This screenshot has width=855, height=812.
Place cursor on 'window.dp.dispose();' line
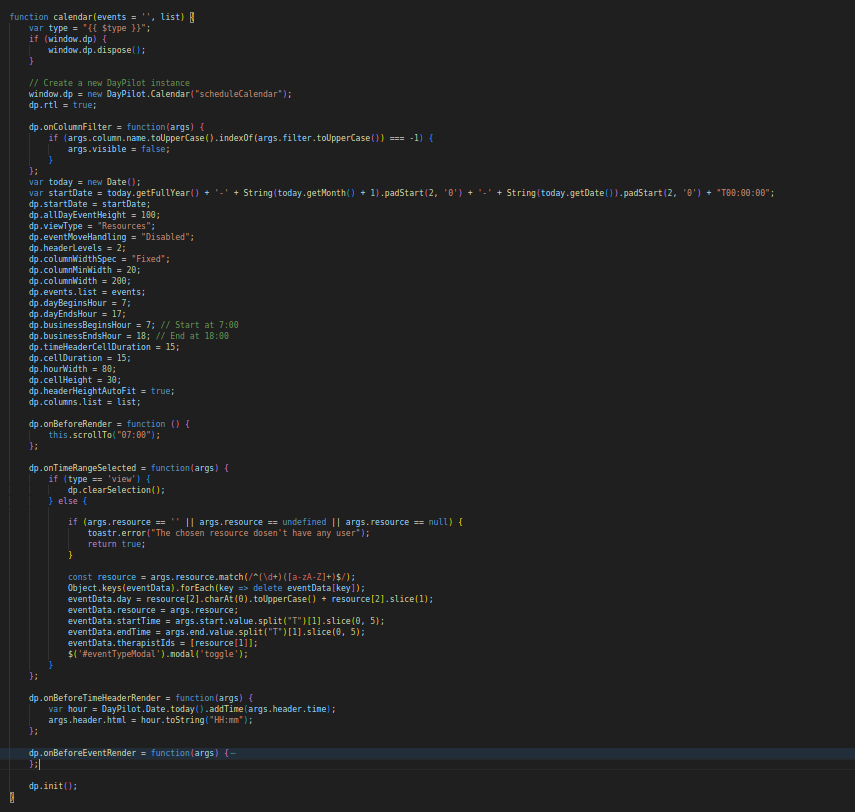point(97,50)
